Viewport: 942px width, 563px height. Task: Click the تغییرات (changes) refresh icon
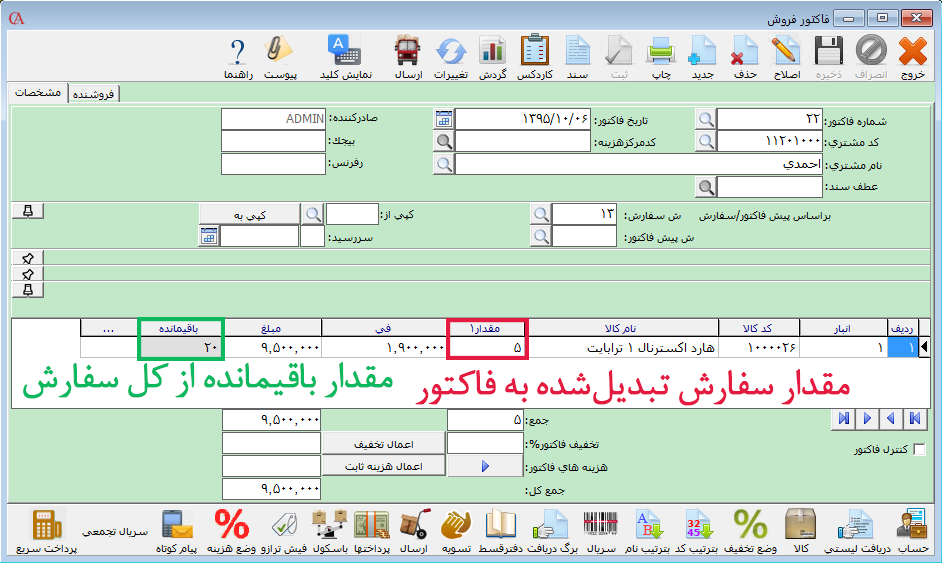(451, 51)
